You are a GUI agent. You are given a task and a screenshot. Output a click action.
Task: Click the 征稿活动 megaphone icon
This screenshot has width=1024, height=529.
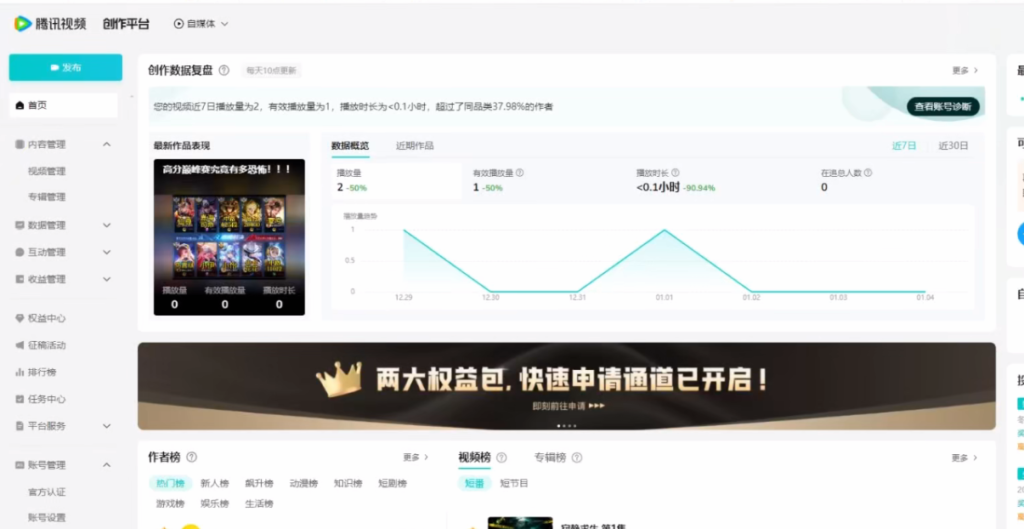(20, 345)
